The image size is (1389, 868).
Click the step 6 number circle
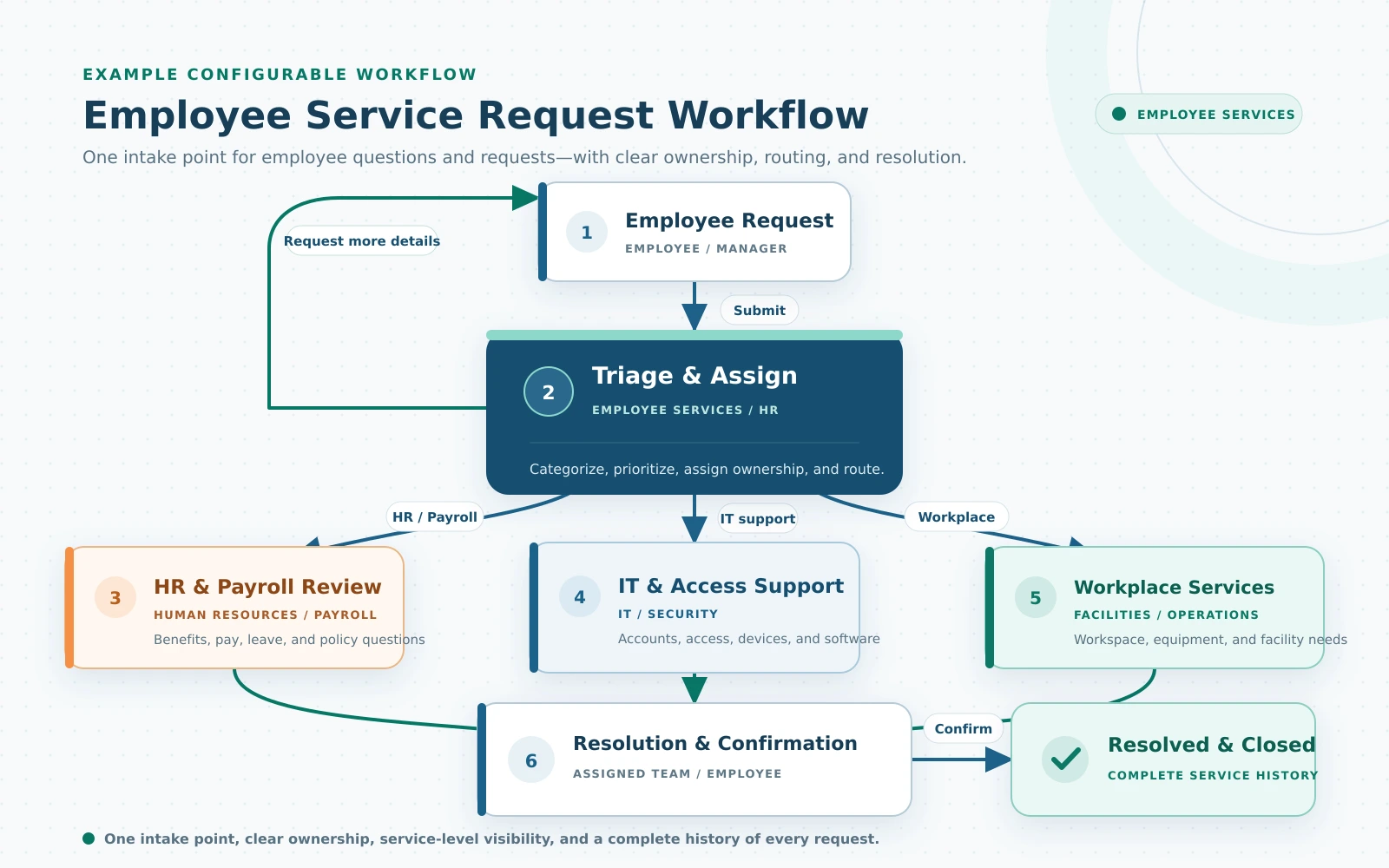pos(531,760)
